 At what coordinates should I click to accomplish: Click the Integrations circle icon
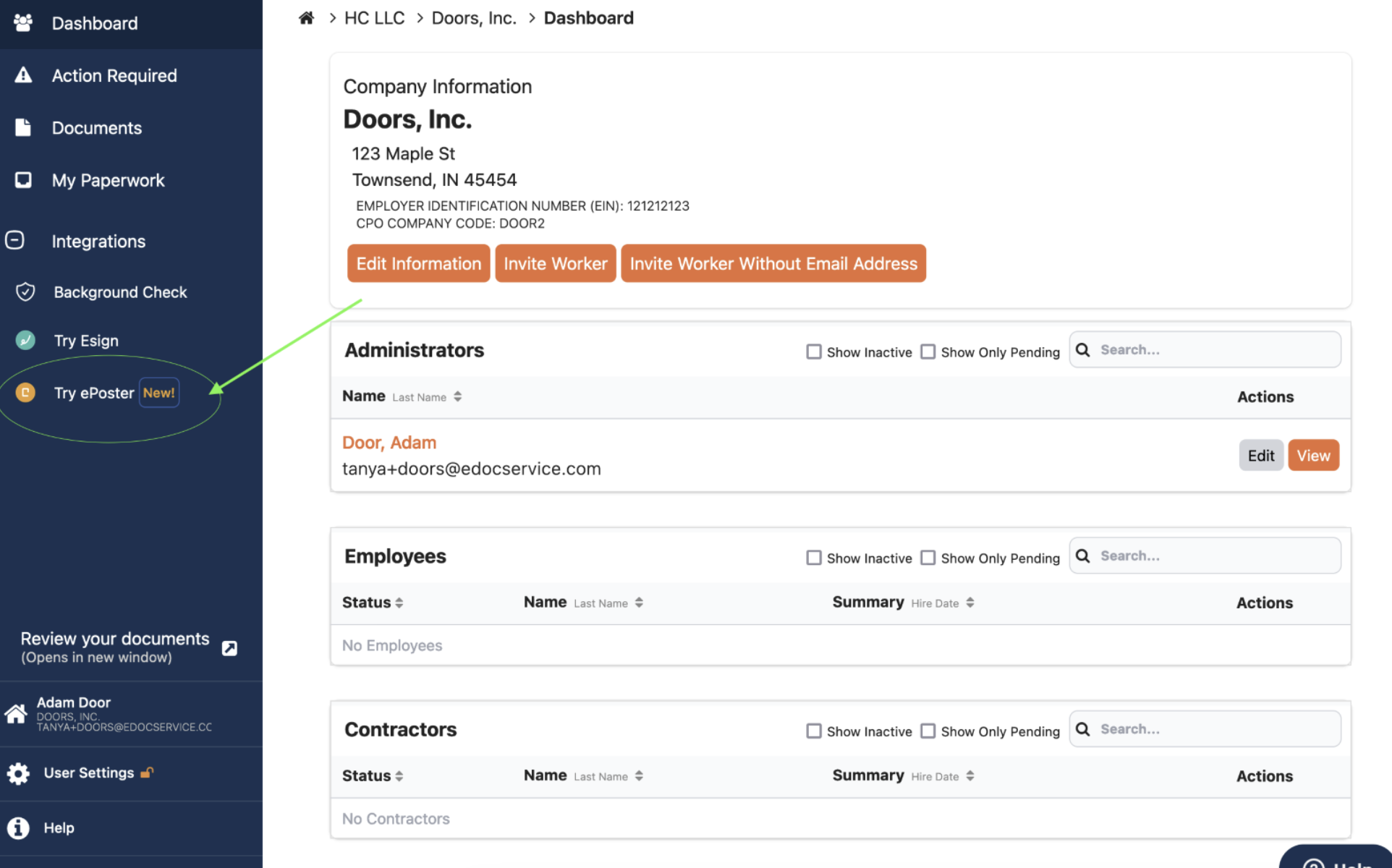point(14,240)
